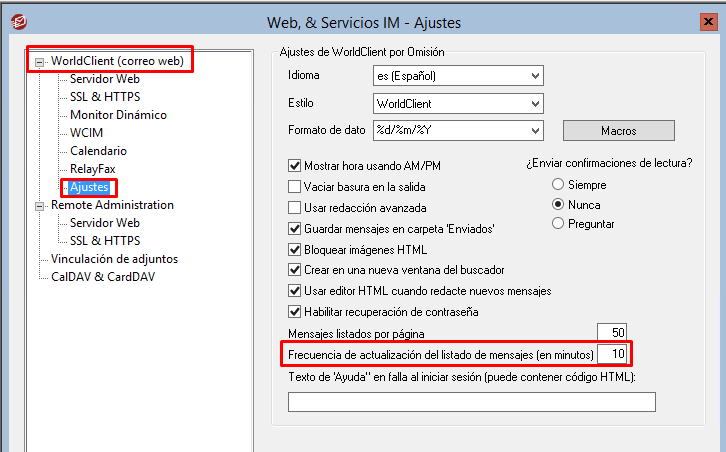Click the 'Mensajes listados por página' field

(x=611, y=332)
